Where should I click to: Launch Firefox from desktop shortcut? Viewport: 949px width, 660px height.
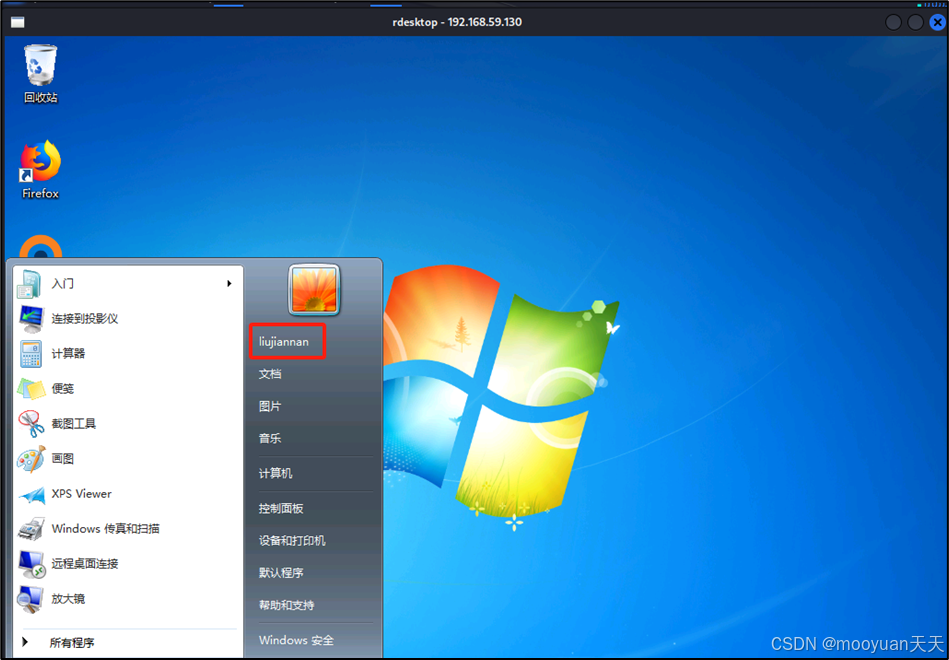(x=41, y=161)
